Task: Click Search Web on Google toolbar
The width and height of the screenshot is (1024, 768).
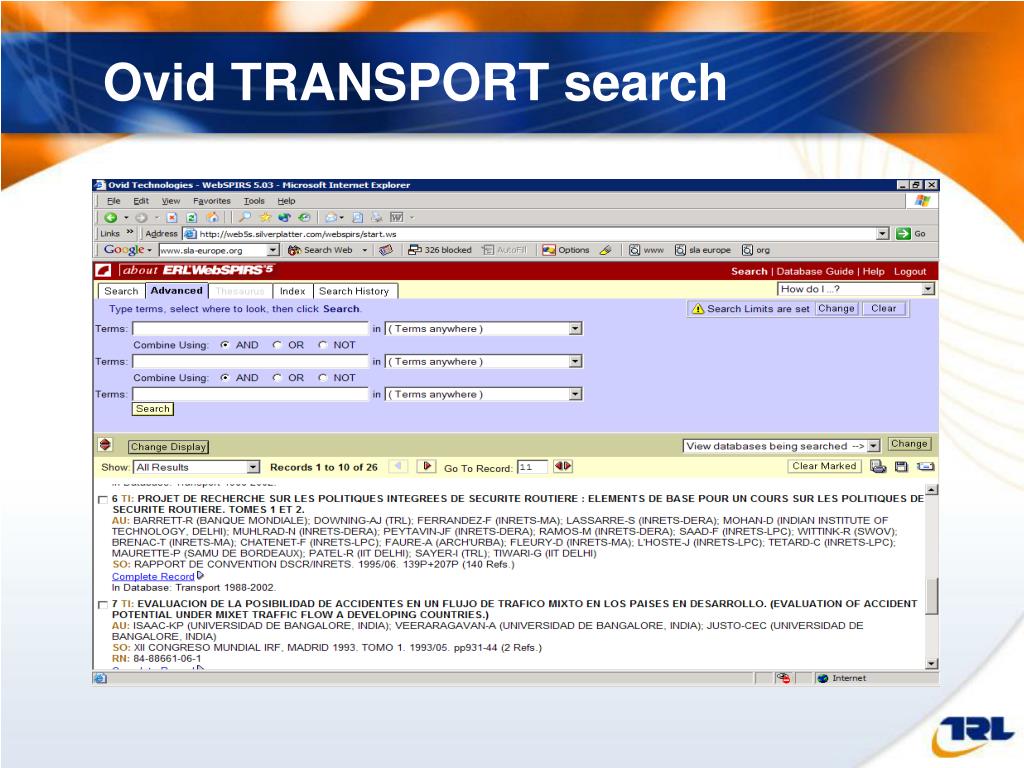Action: tap(321, 250)
